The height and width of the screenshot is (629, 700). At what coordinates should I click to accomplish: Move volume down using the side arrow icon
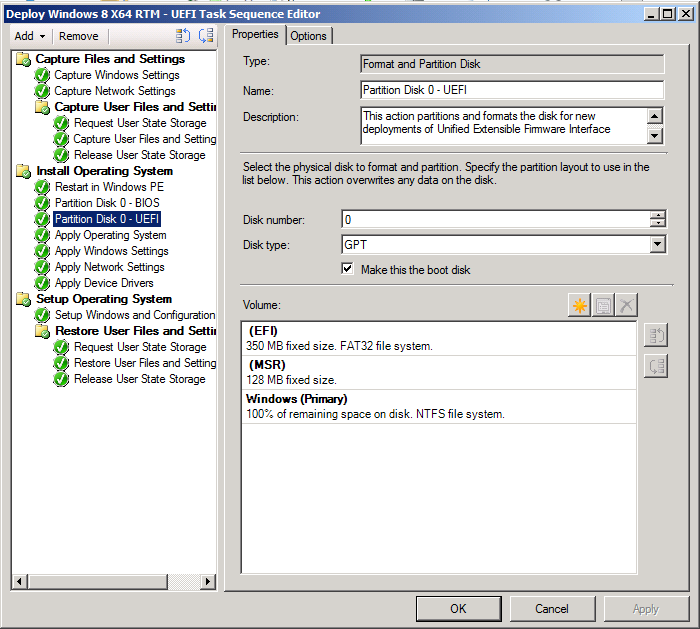656,367
